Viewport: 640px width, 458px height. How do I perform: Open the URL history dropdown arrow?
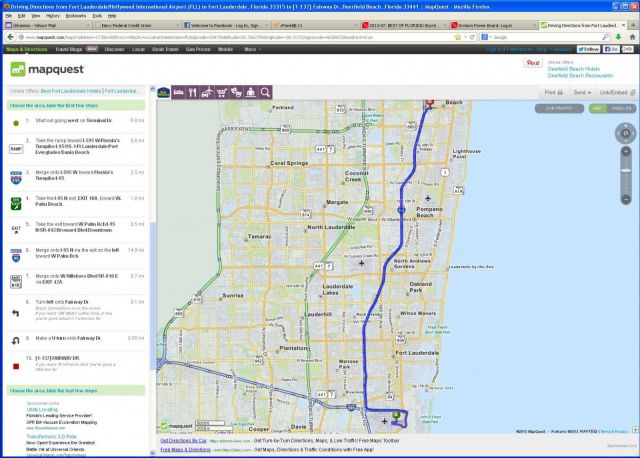pyautogui.click(x=465, y=37)
